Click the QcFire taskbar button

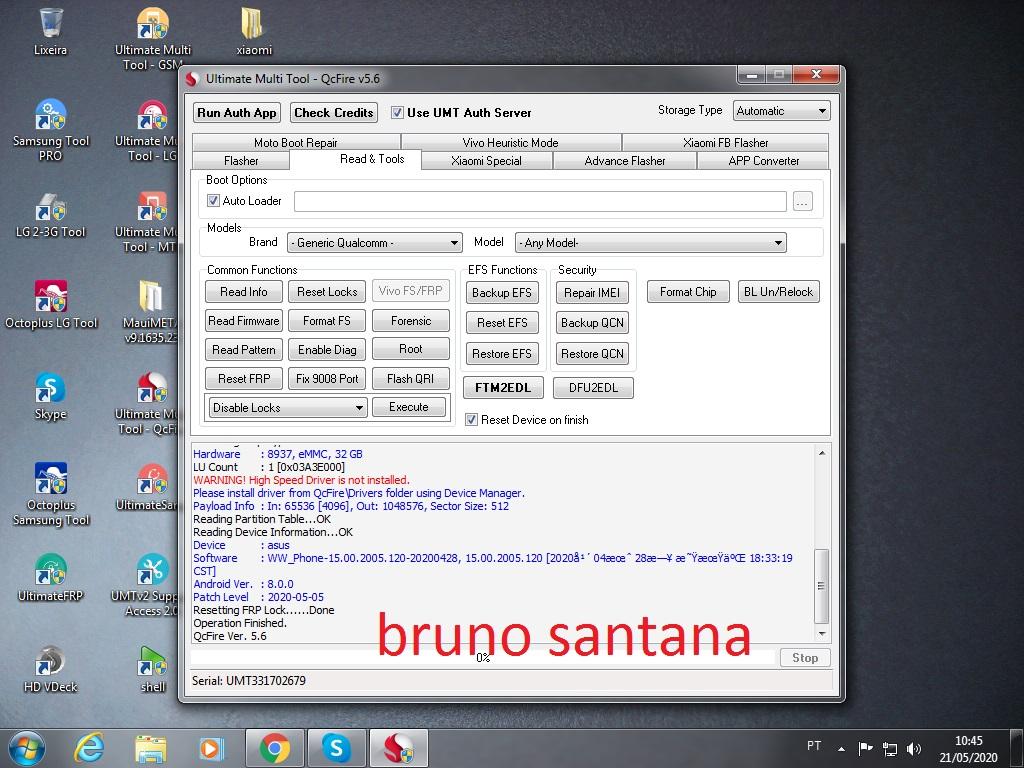(398, 748)
